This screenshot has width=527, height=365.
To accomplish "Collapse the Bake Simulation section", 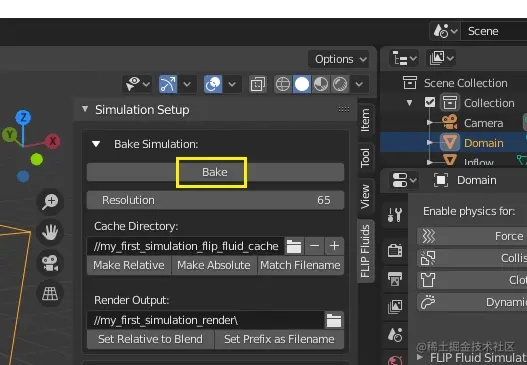I will point(96,144).
